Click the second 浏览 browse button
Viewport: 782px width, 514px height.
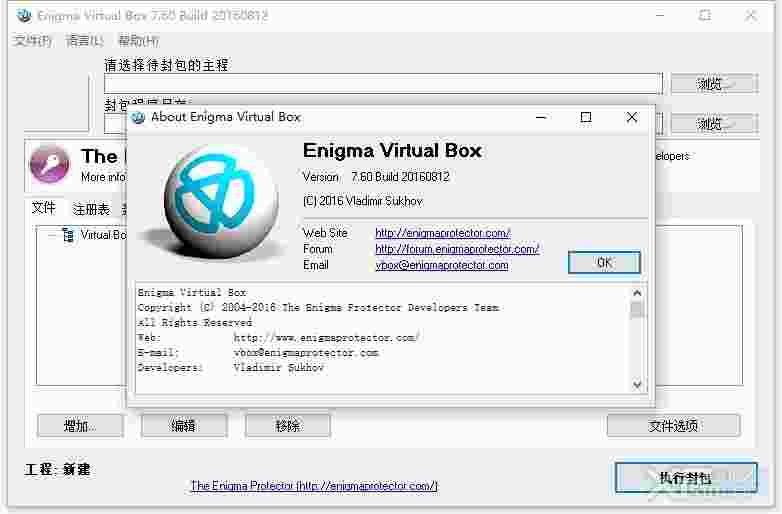[x=714, y=123]
